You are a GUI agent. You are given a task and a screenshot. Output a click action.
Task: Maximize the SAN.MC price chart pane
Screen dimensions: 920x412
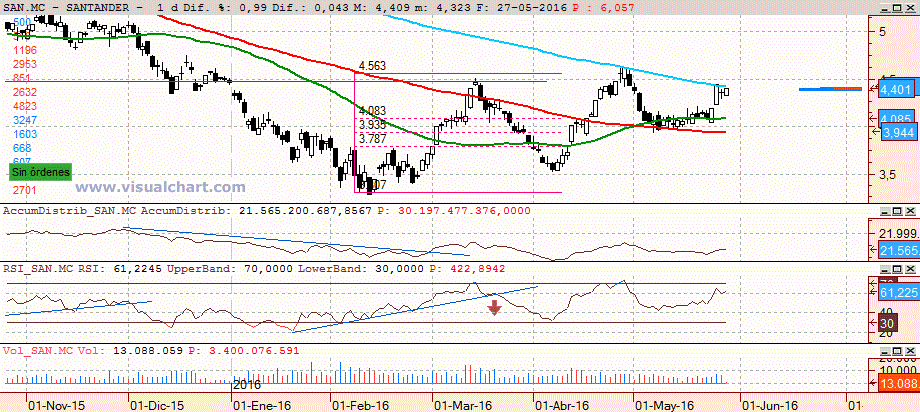click(899, 7)
